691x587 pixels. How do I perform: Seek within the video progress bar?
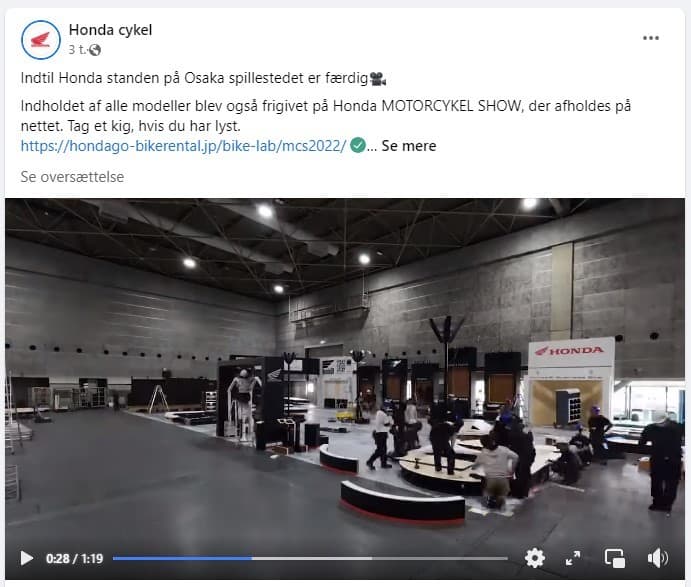(310, 558)
